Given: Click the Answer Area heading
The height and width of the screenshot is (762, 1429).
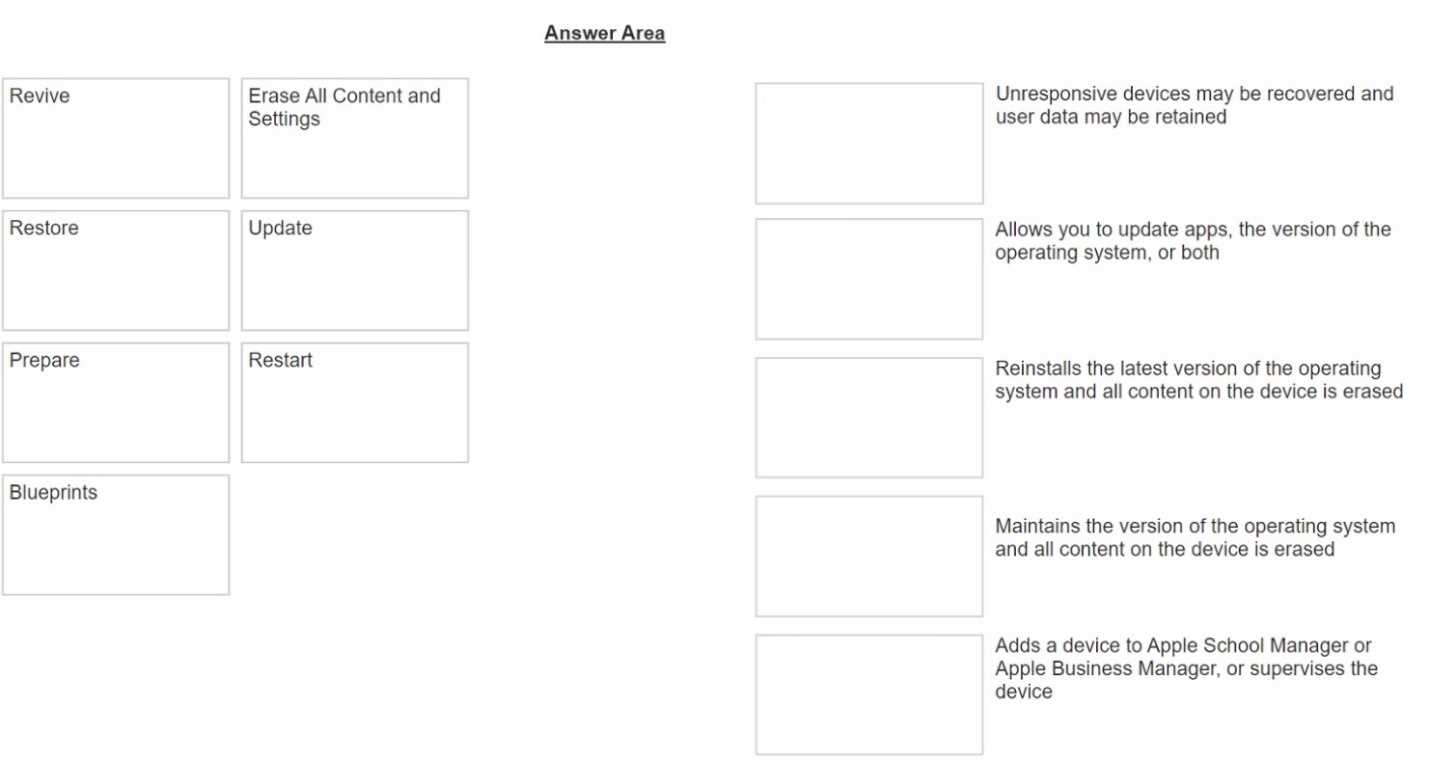Looking at the screenshot, I should coord(605,33).
